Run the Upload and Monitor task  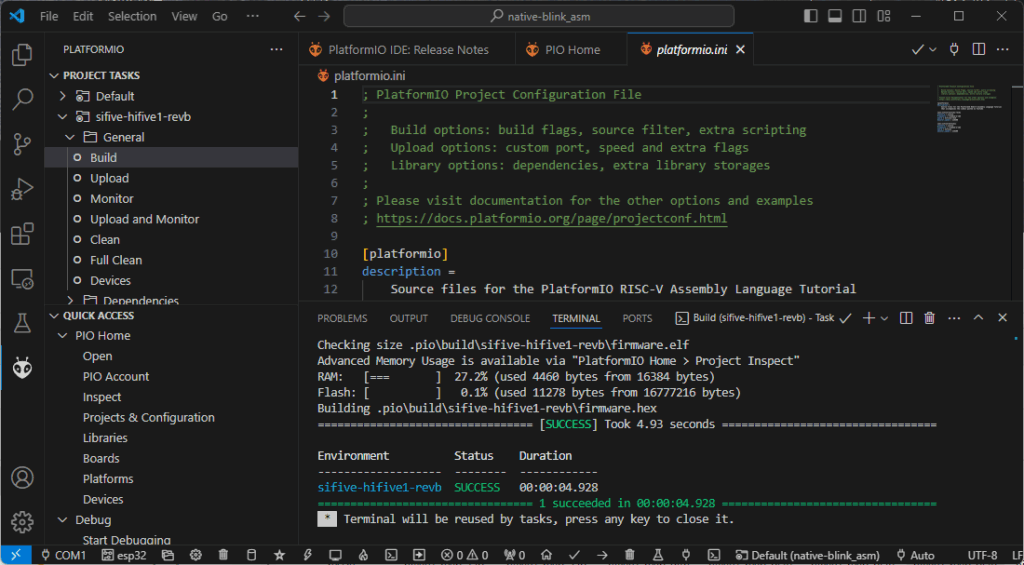[x=144, y=219]
